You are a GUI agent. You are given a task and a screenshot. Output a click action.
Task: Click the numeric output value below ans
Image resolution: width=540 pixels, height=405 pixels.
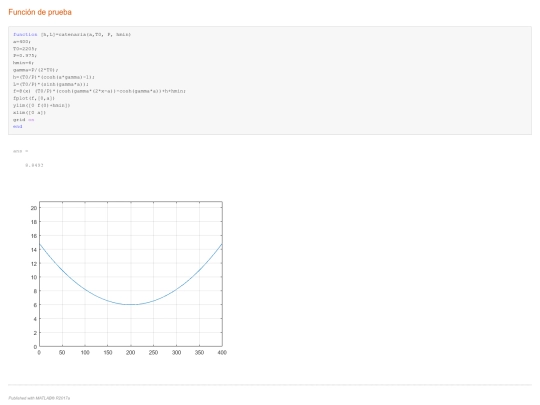coord(34,165)
